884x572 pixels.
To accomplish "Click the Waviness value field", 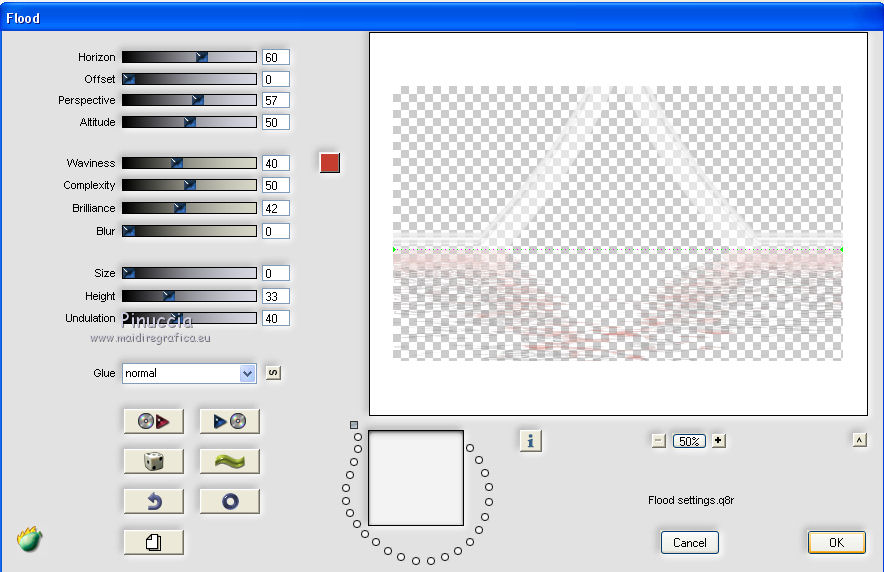I will pos(276,163).
